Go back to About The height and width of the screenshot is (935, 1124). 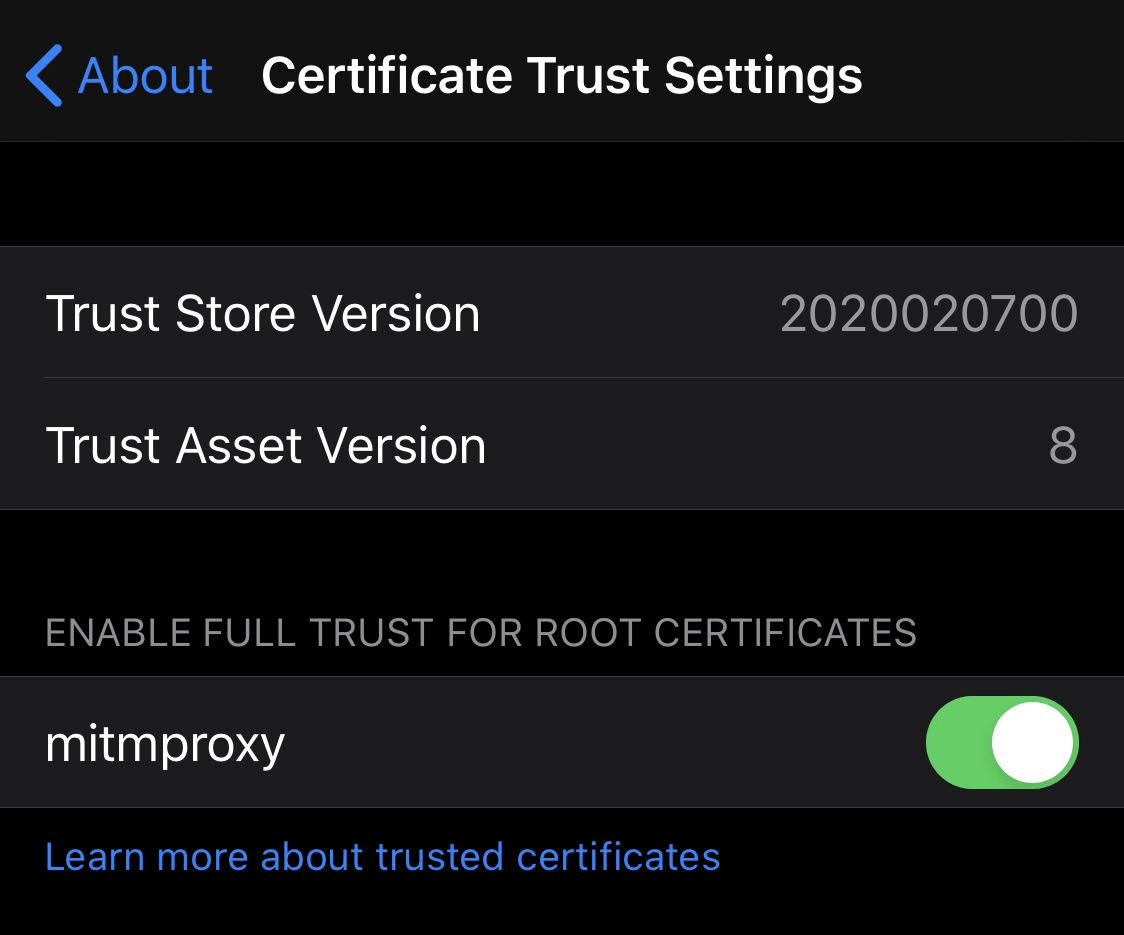click(x=119, y=75)
